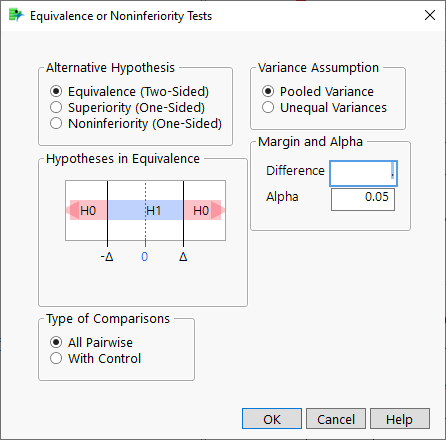The image size is (446, 440).
Task: Confirm with the OK button
Action: 272,419
